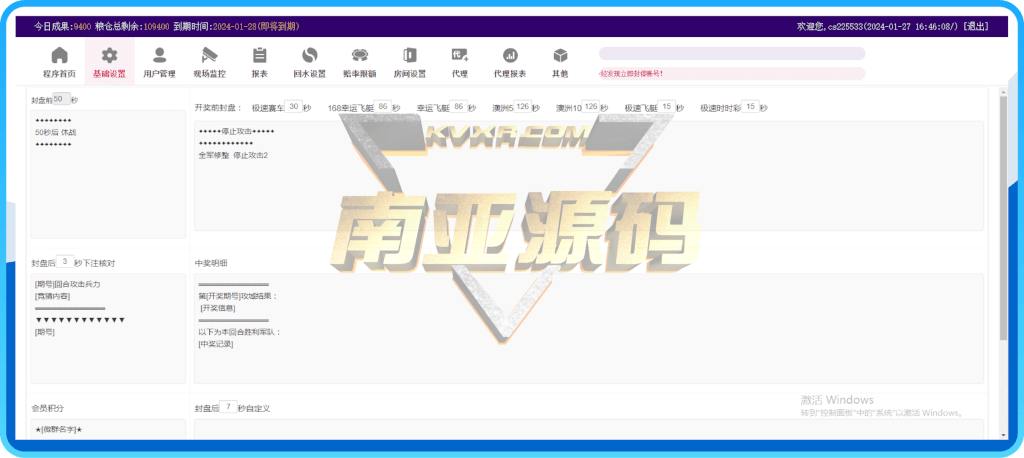This screenshot has width=1024, height=458.
Task: Focus the 全军修整 停止攻击 message text area
Action: click(x=588, y=176)
